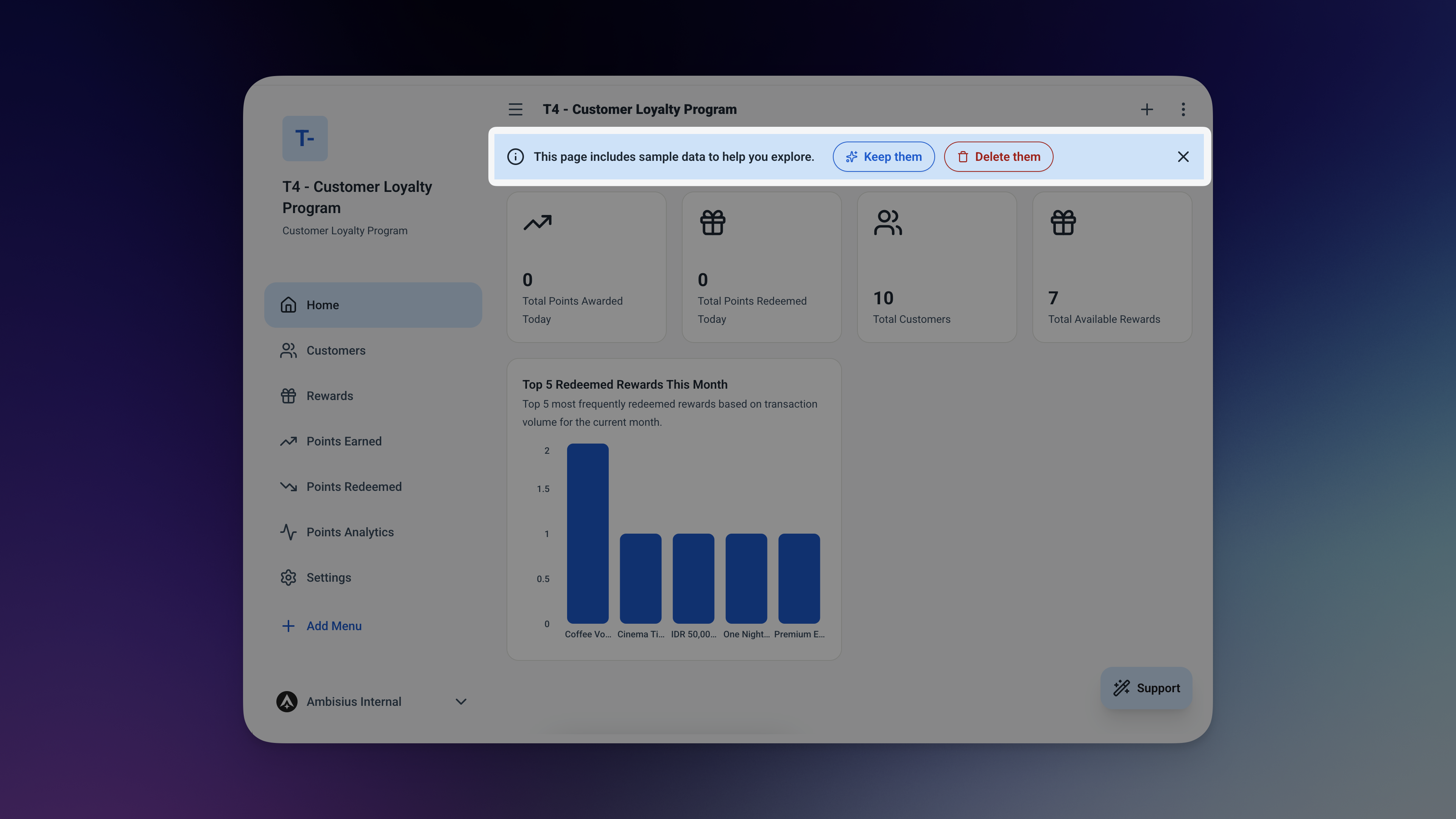The image size is (1456, 819).
Task: Click the info icon in the sample data banner
Action: pos(515,157)
